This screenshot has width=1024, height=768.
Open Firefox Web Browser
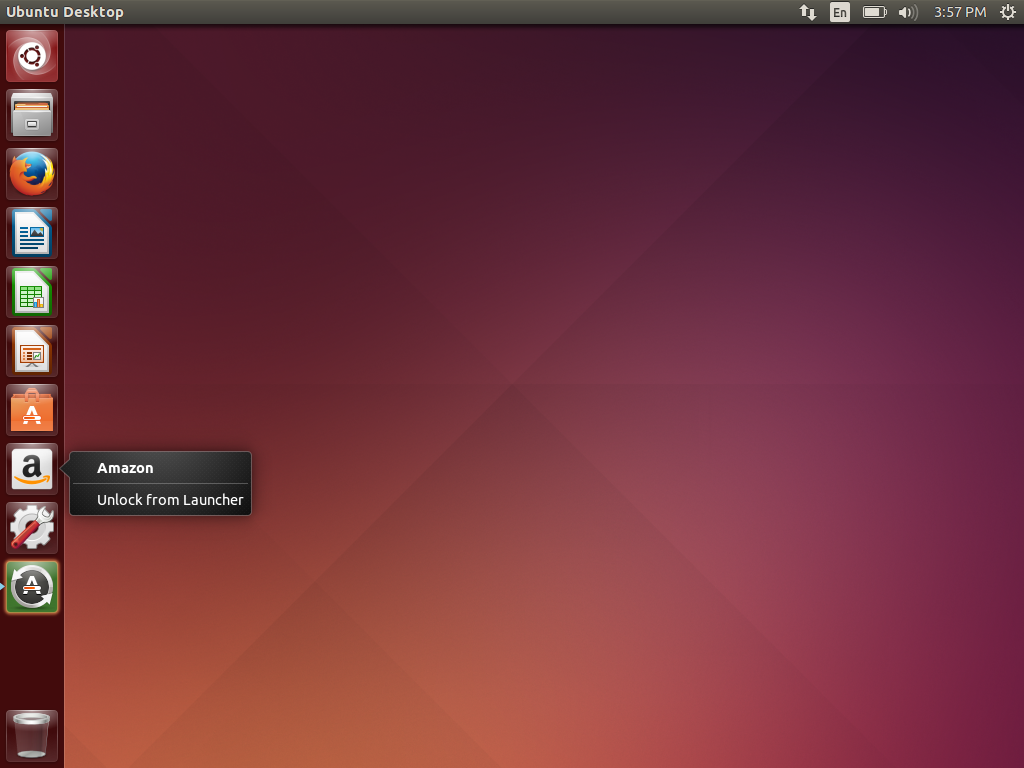tap(31, 173)
